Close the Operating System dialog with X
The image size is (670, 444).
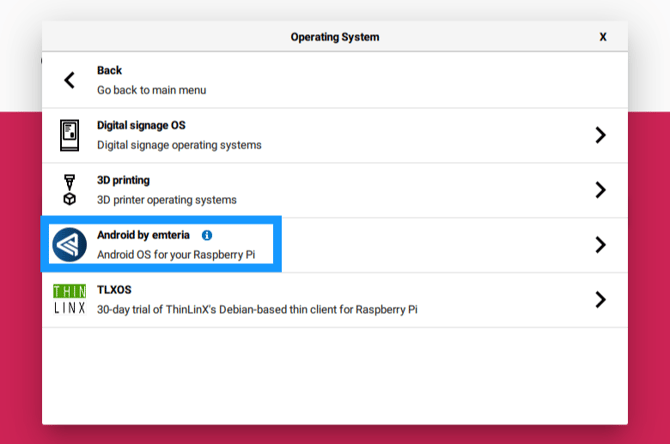pos(603,37)
